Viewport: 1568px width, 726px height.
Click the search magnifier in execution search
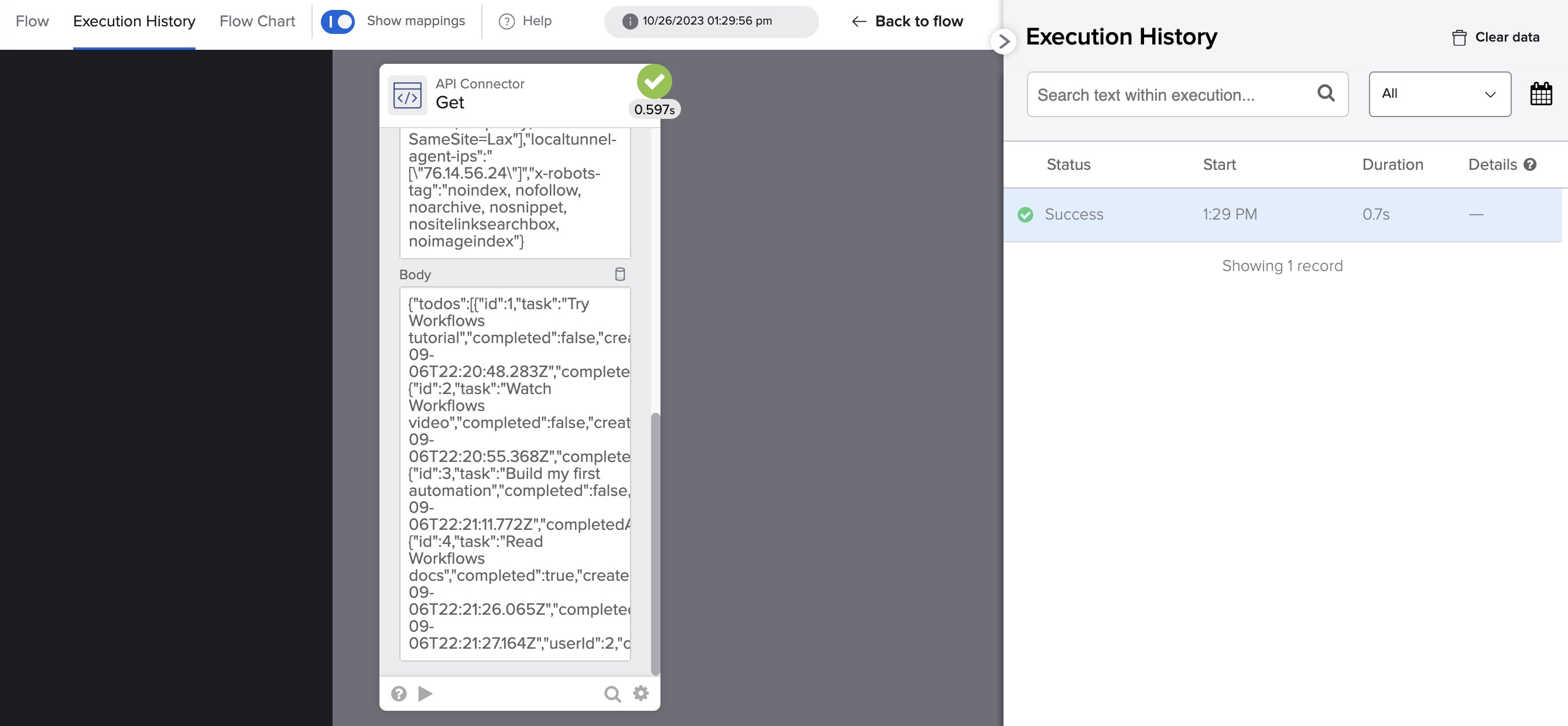click(1326, 93)
